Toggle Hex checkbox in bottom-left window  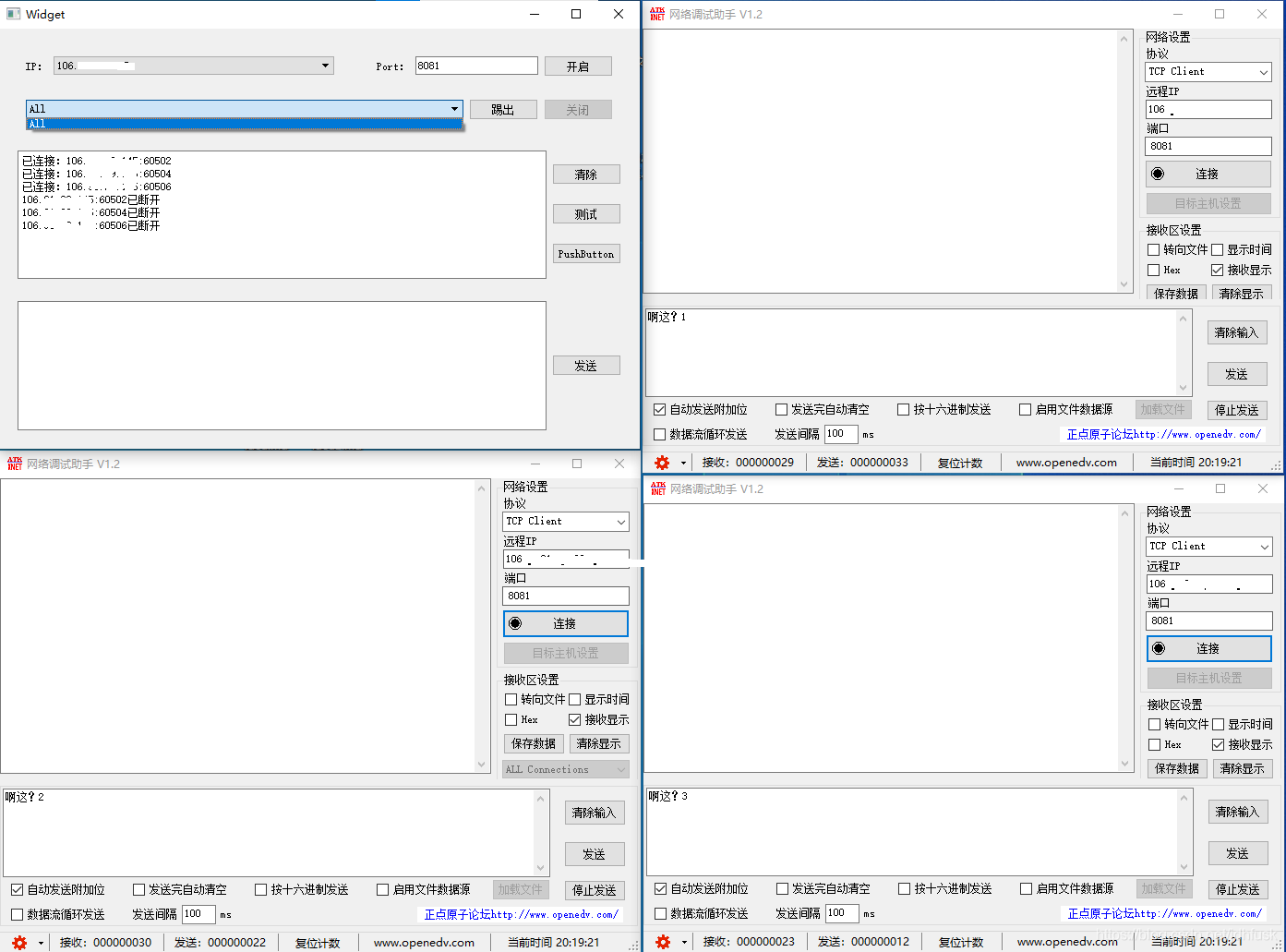(x=511, y=719)
